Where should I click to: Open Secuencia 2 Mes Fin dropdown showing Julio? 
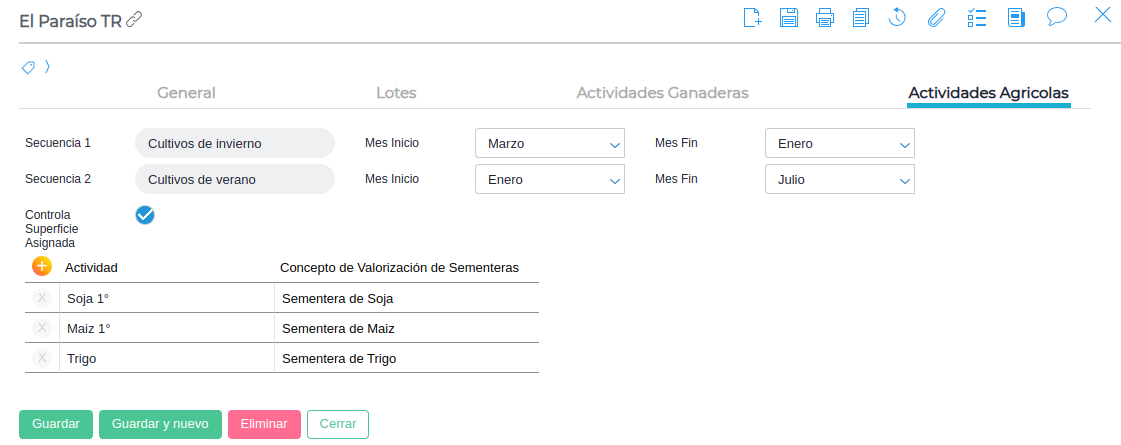[839, 180]
